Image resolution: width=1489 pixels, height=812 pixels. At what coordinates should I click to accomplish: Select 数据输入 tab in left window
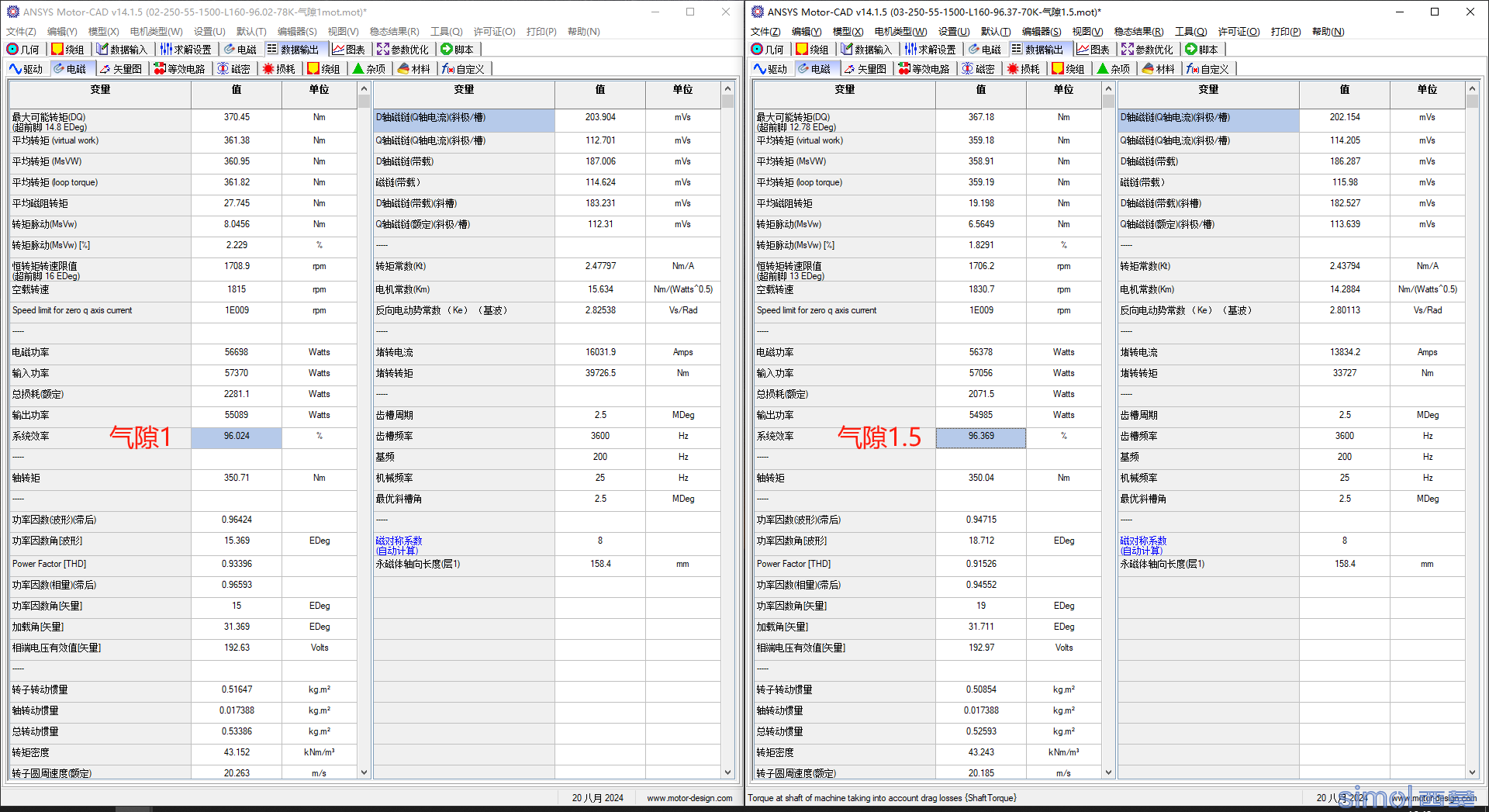click(x=122, y=49)
